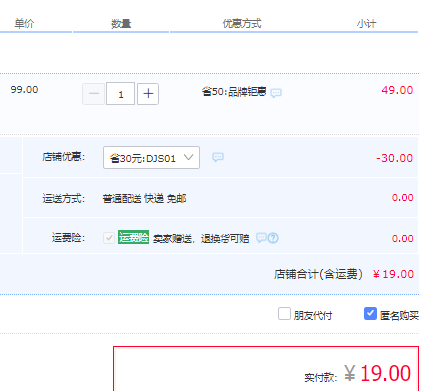This screenshot has height=391, width=422.
Task: Click the 普通配送 快递 免邮 shipping text
Action: [x=144, y=199]
